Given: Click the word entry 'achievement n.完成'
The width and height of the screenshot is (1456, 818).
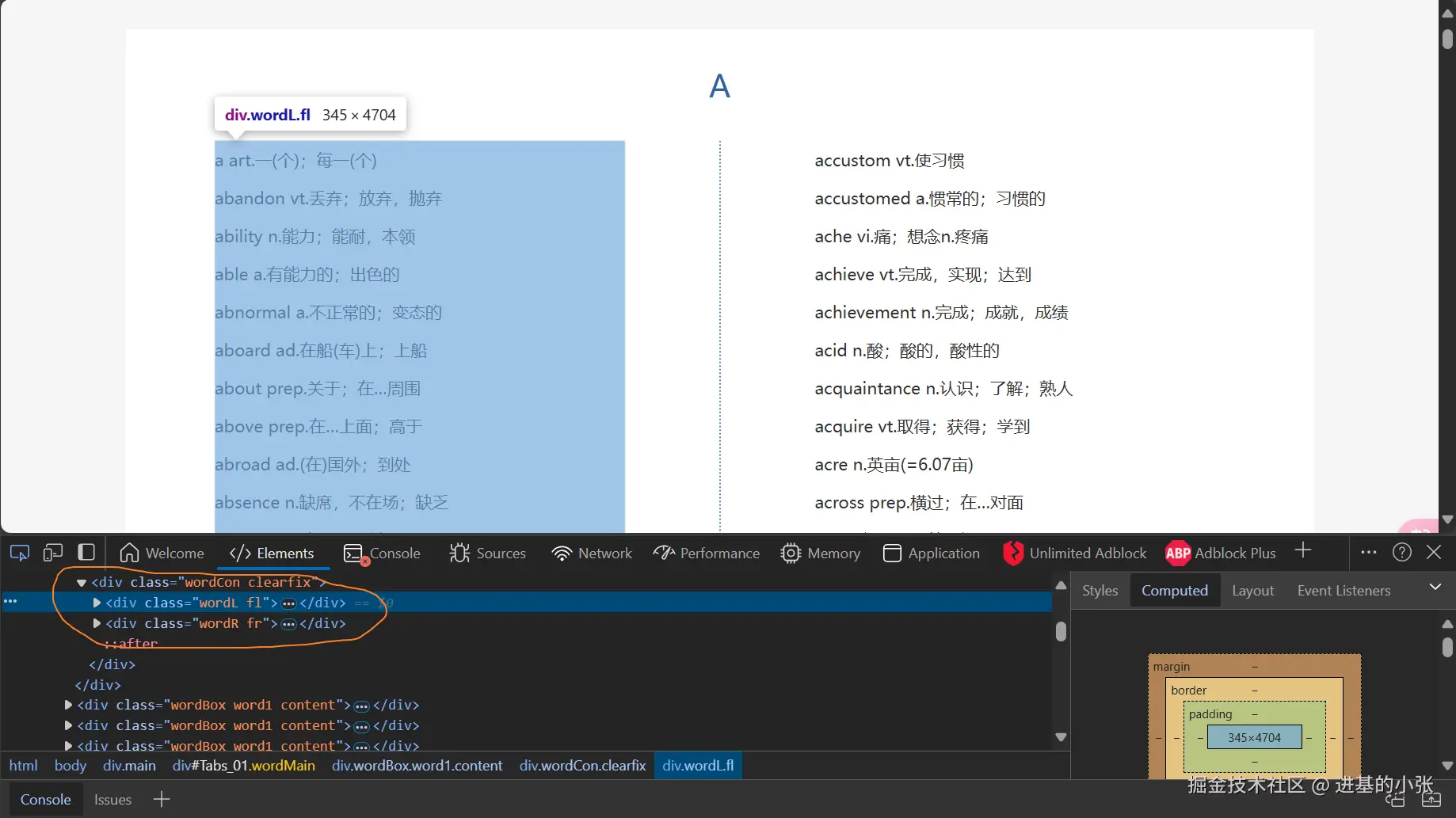Looking at the screenshot, I should click(941, 313).
